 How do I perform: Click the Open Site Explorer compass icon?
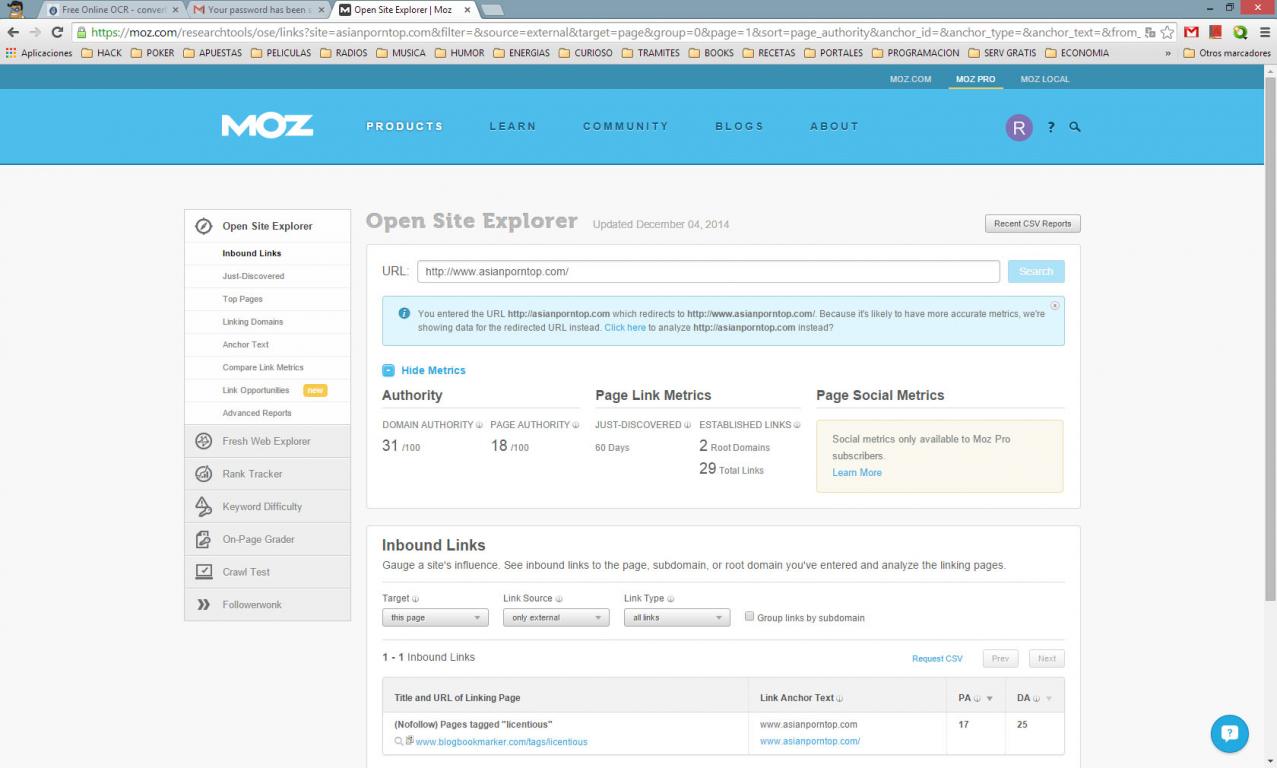pyautogui.click(x=203, y=226)
